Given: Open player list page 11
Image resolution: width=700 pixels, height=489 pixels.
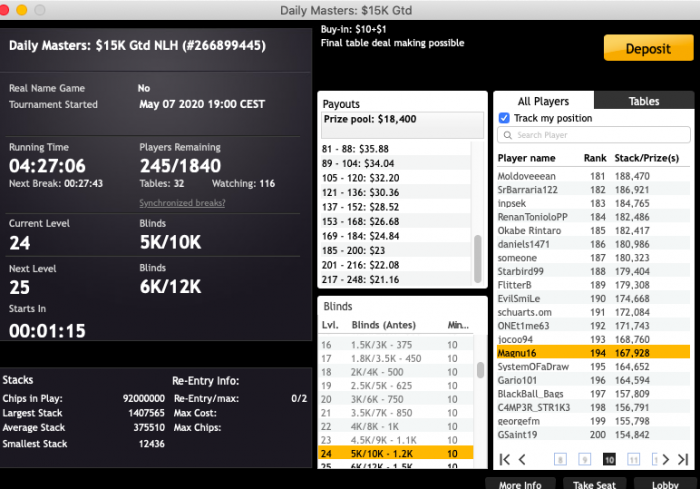Looking at the screenshot, I should click(633, 460).
